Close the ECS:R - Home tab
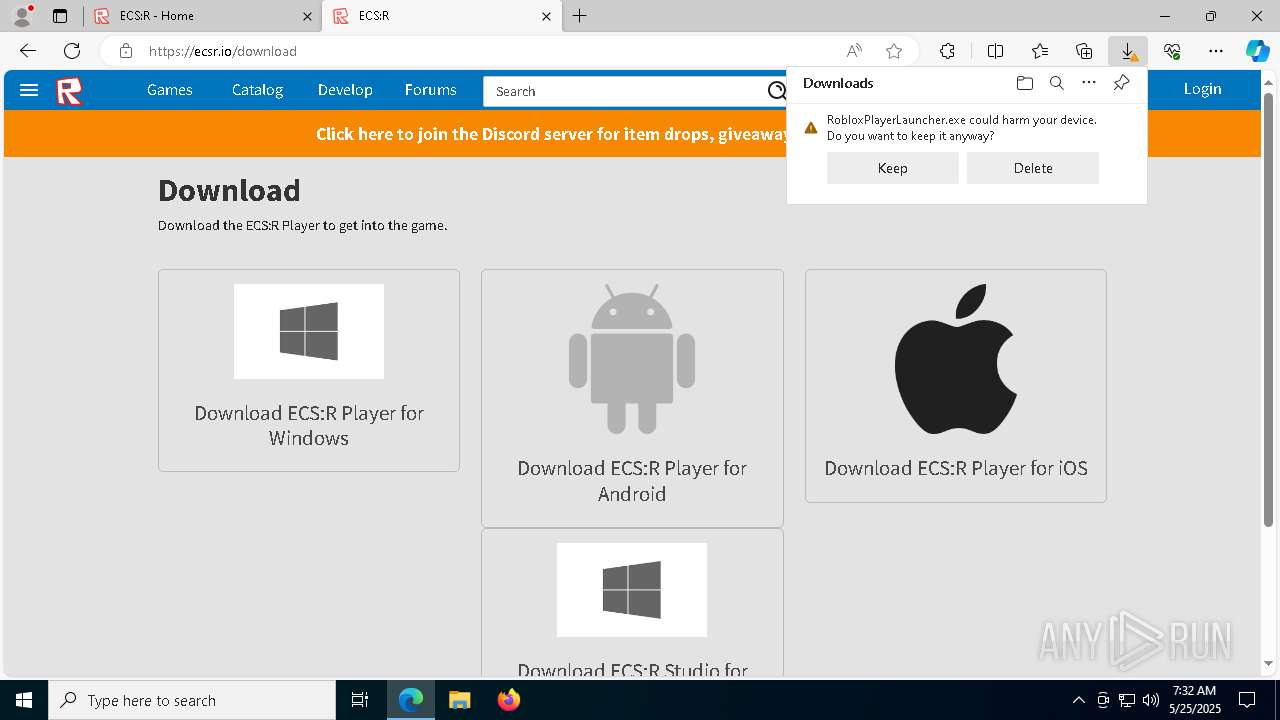Viewport: 1280px width, 720px height. (x=308, y=16)
